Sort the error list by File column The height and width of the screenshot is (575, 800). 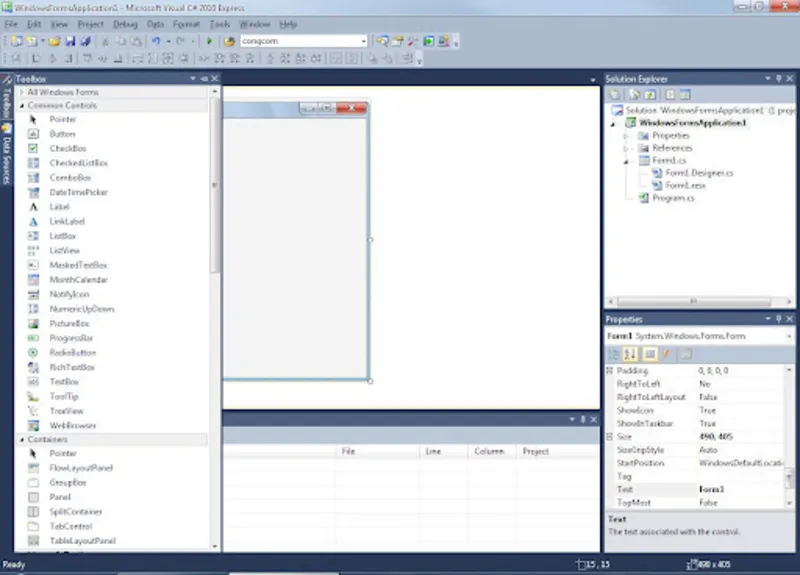[x=377, y=452]
